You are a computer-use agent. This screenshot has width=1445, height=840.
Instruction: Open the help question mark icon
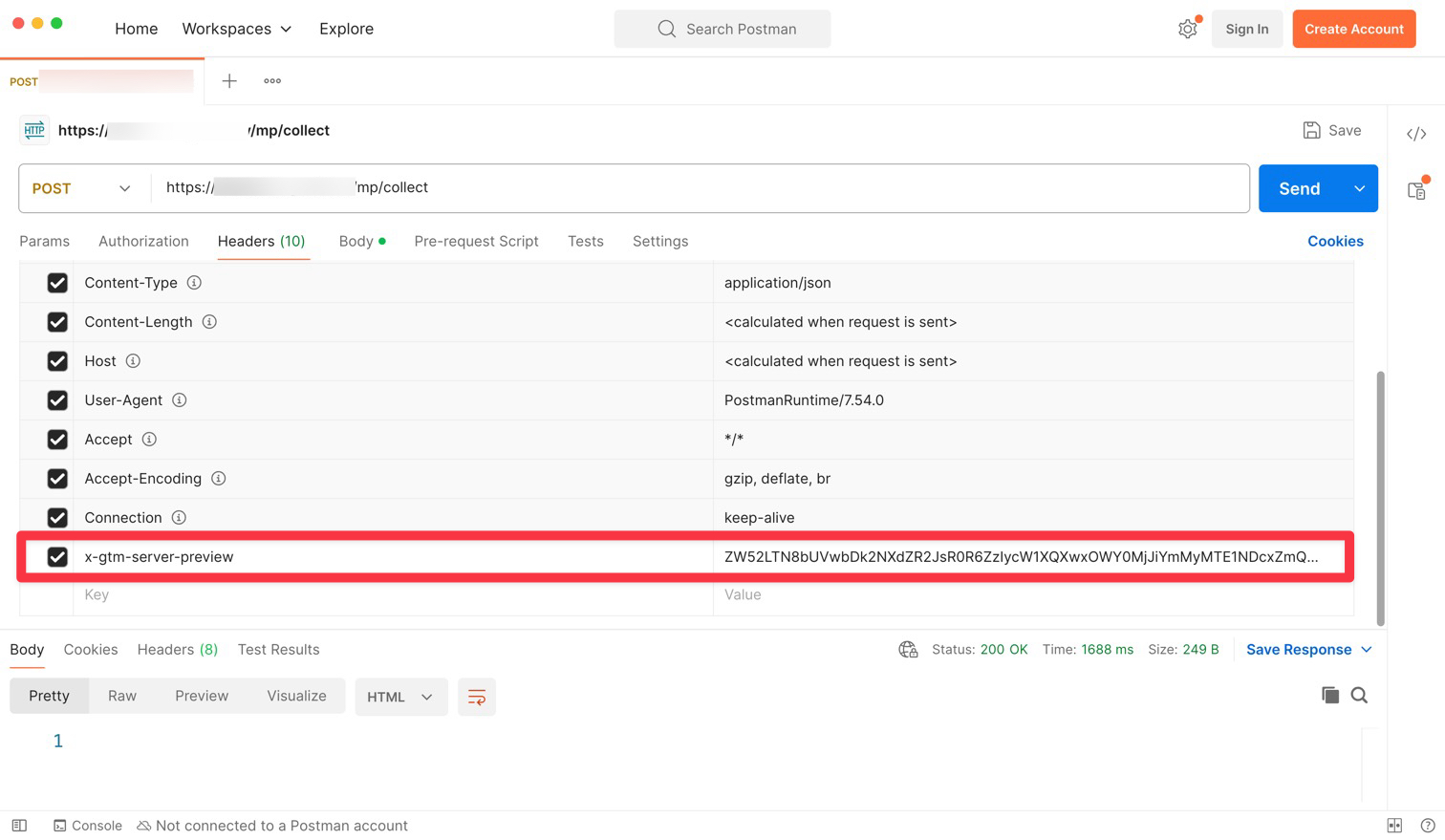point(1427,826)
